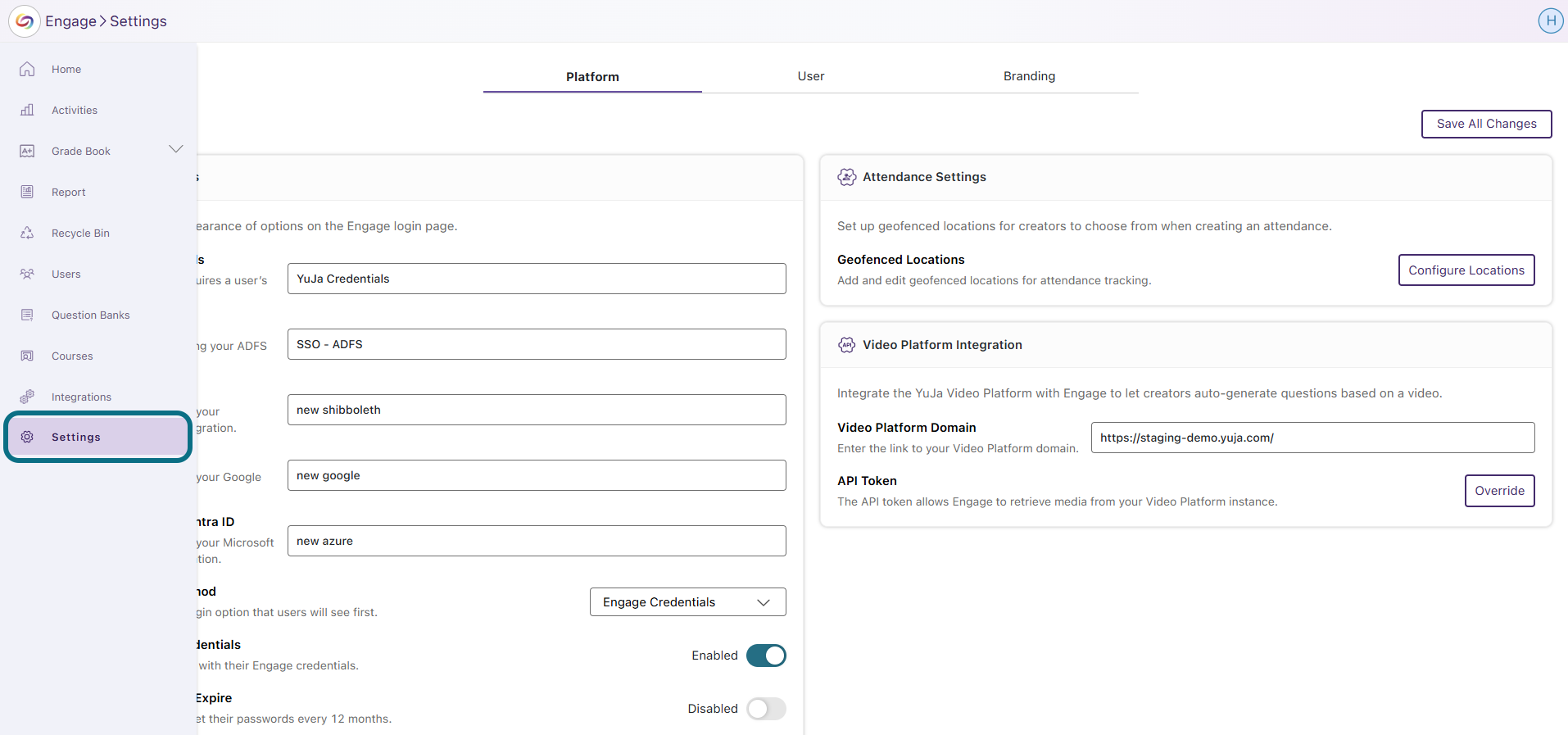The width and height of the screenshot is (1568, 735).
Task: Click the Geofenced Locations heading
Action: [x=900, y=260]
